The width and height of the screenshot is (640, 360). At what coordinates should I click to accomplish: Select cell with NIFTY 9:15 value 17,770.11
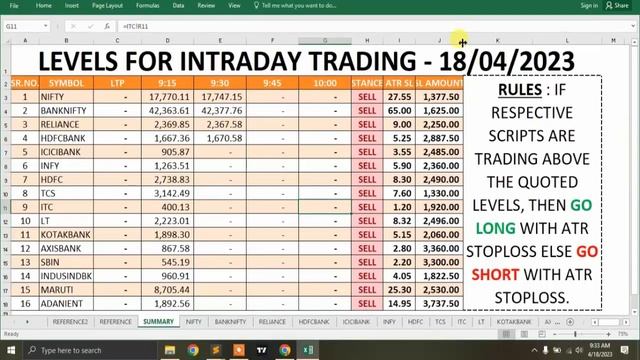[x=167, y=97]
